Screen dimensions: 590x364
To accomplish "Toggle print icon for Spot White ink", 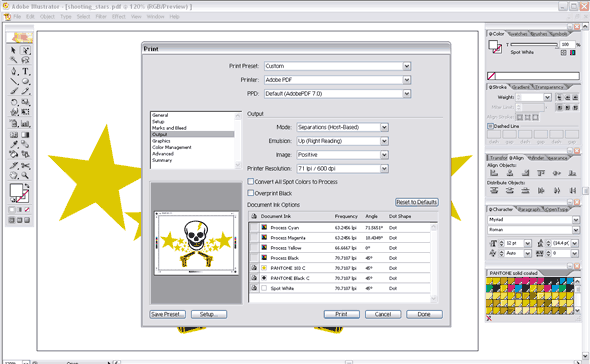I will click(x=254, y=288).
